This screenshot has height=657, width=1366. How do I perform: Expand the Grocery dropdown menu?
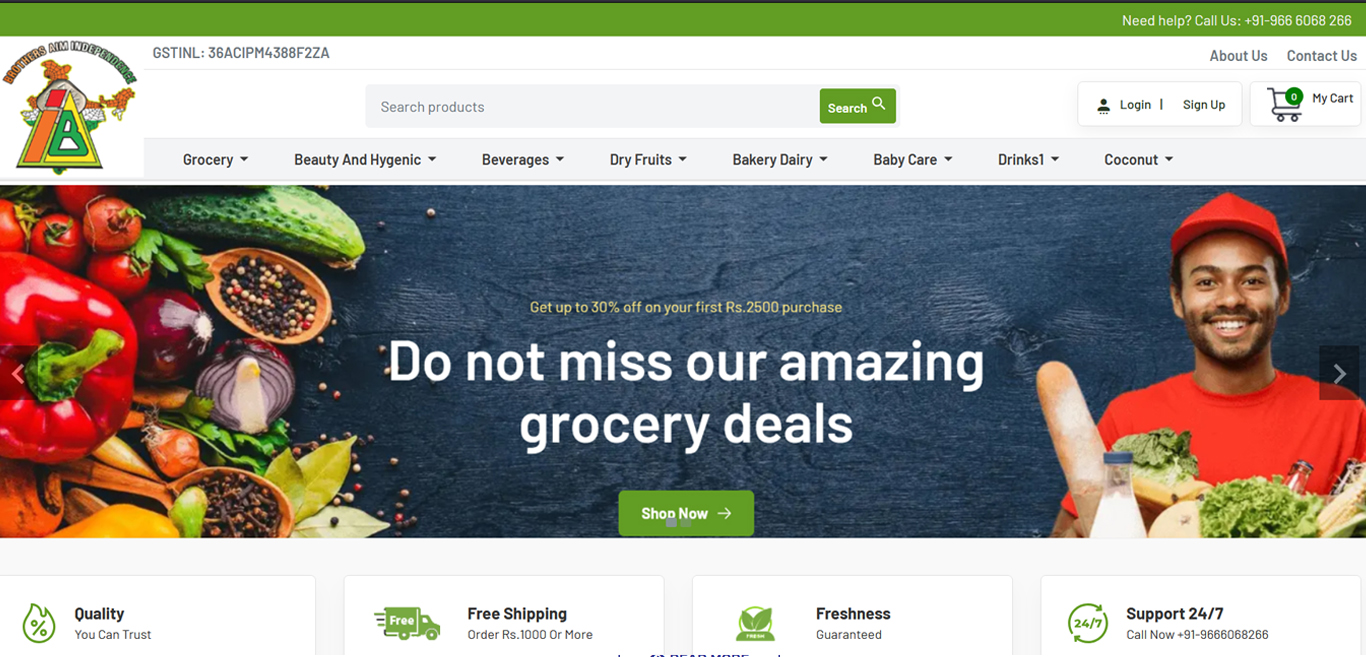(x=215, y=159)
